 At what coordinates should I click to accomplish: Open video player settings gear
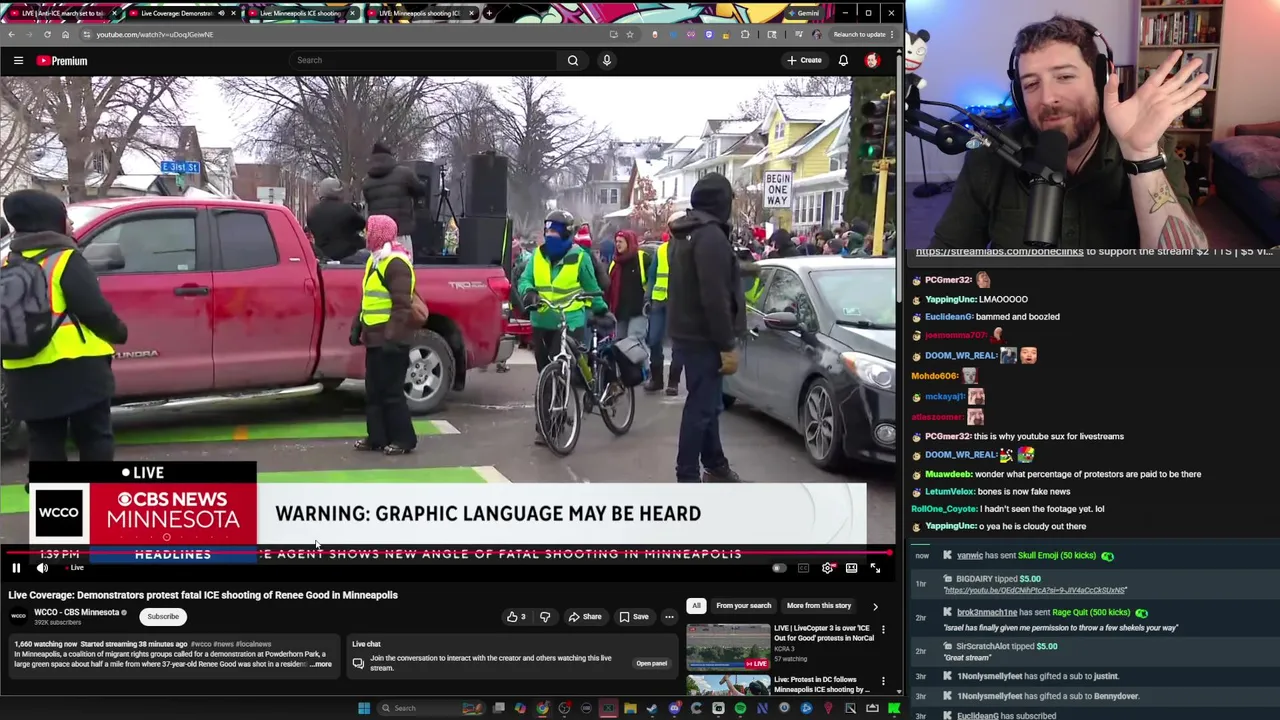click(x=827, y=568)
